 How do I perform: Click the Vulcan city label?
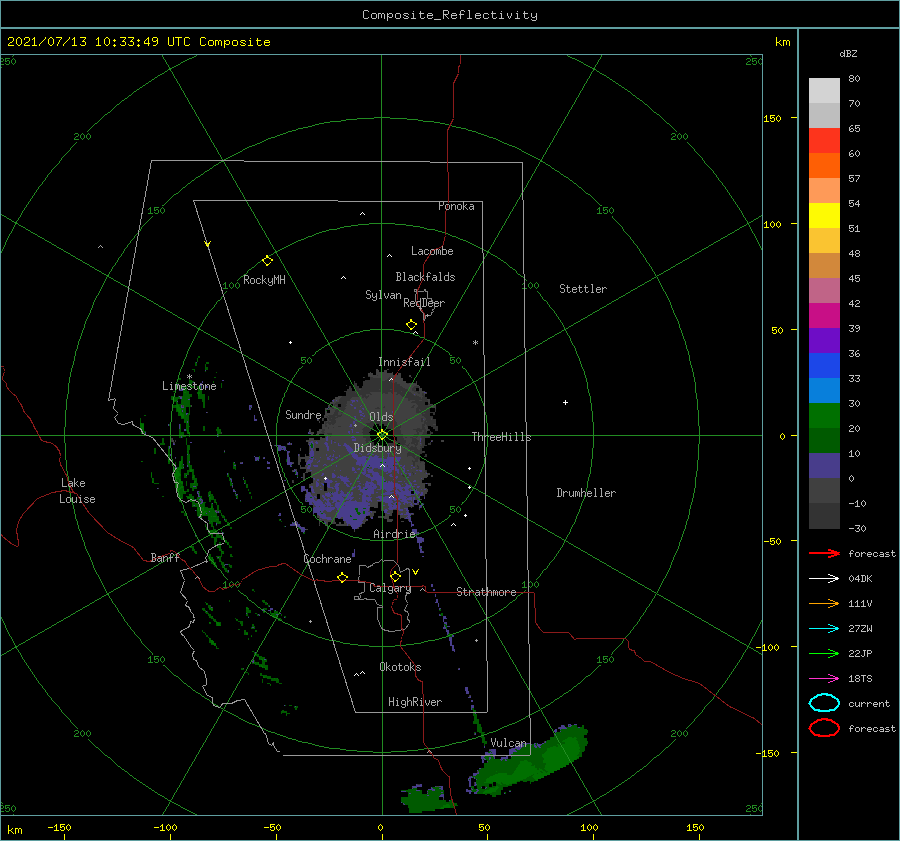(508, 743)
